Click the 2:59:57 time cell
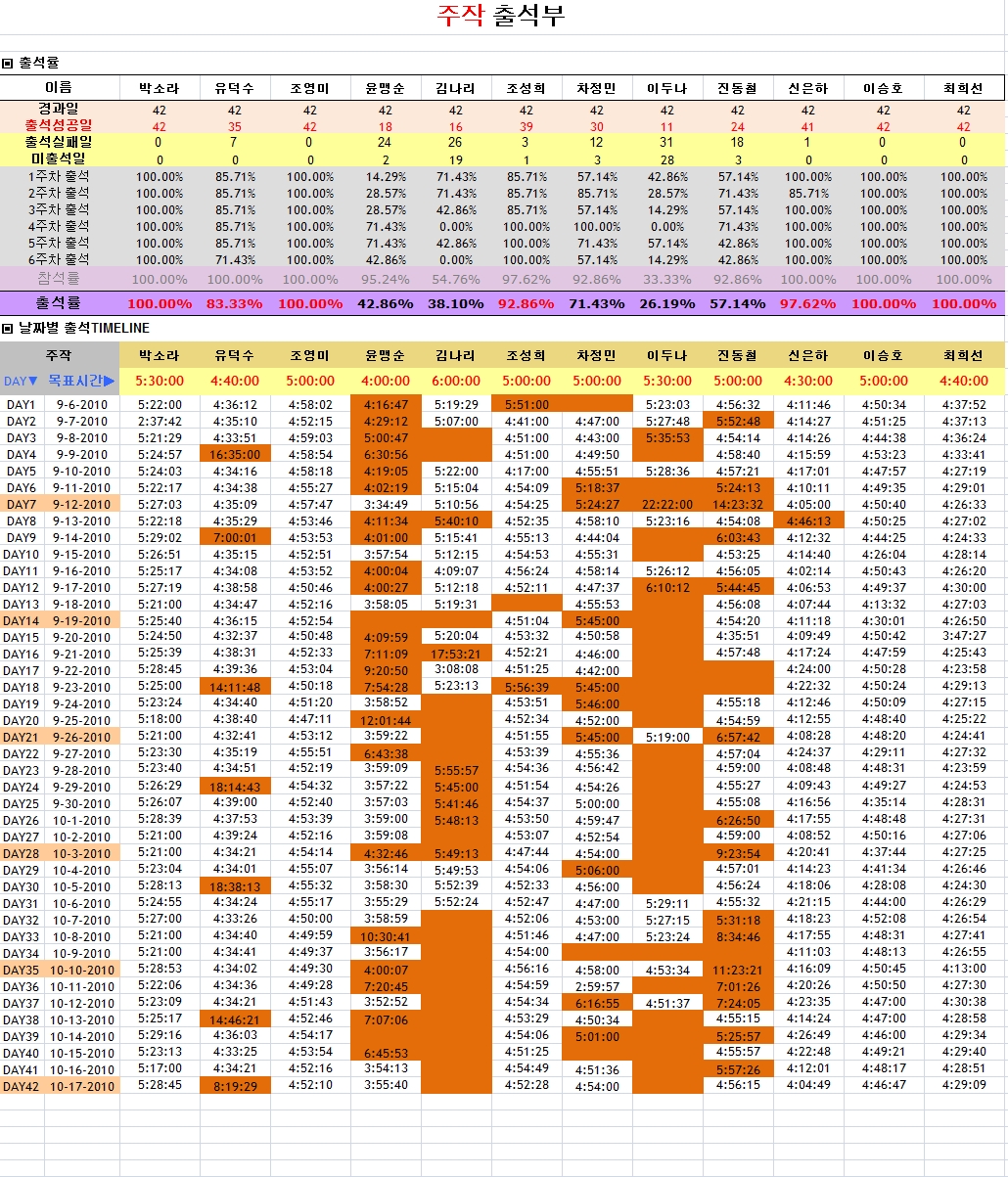Image resolution: width=1008 pixels, height=1177 pixels. [597, 986]
